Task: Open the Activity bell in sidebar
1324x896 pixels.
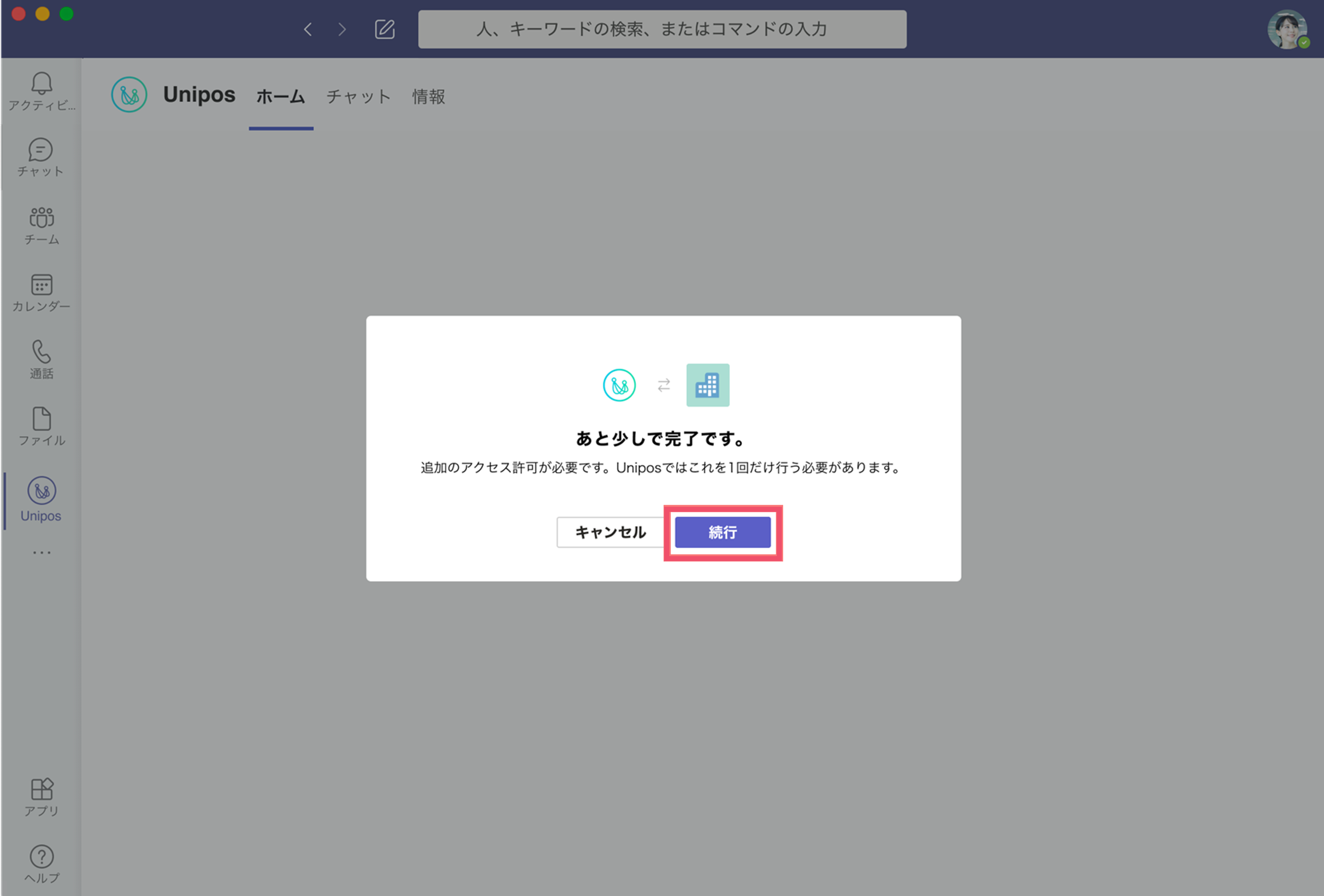Action: (x=41, y=91)
